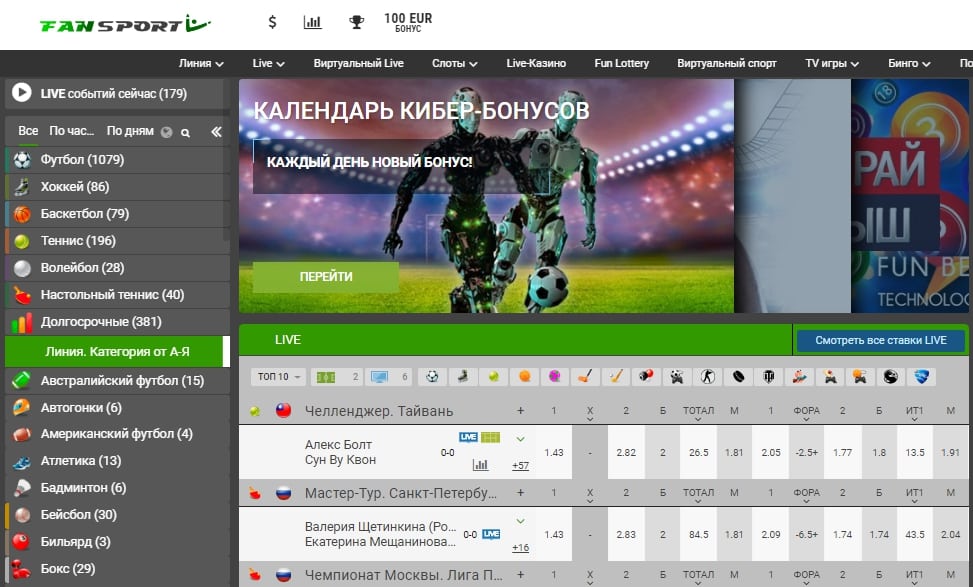Open the statistics bar chart icon in header

point(313,22)
